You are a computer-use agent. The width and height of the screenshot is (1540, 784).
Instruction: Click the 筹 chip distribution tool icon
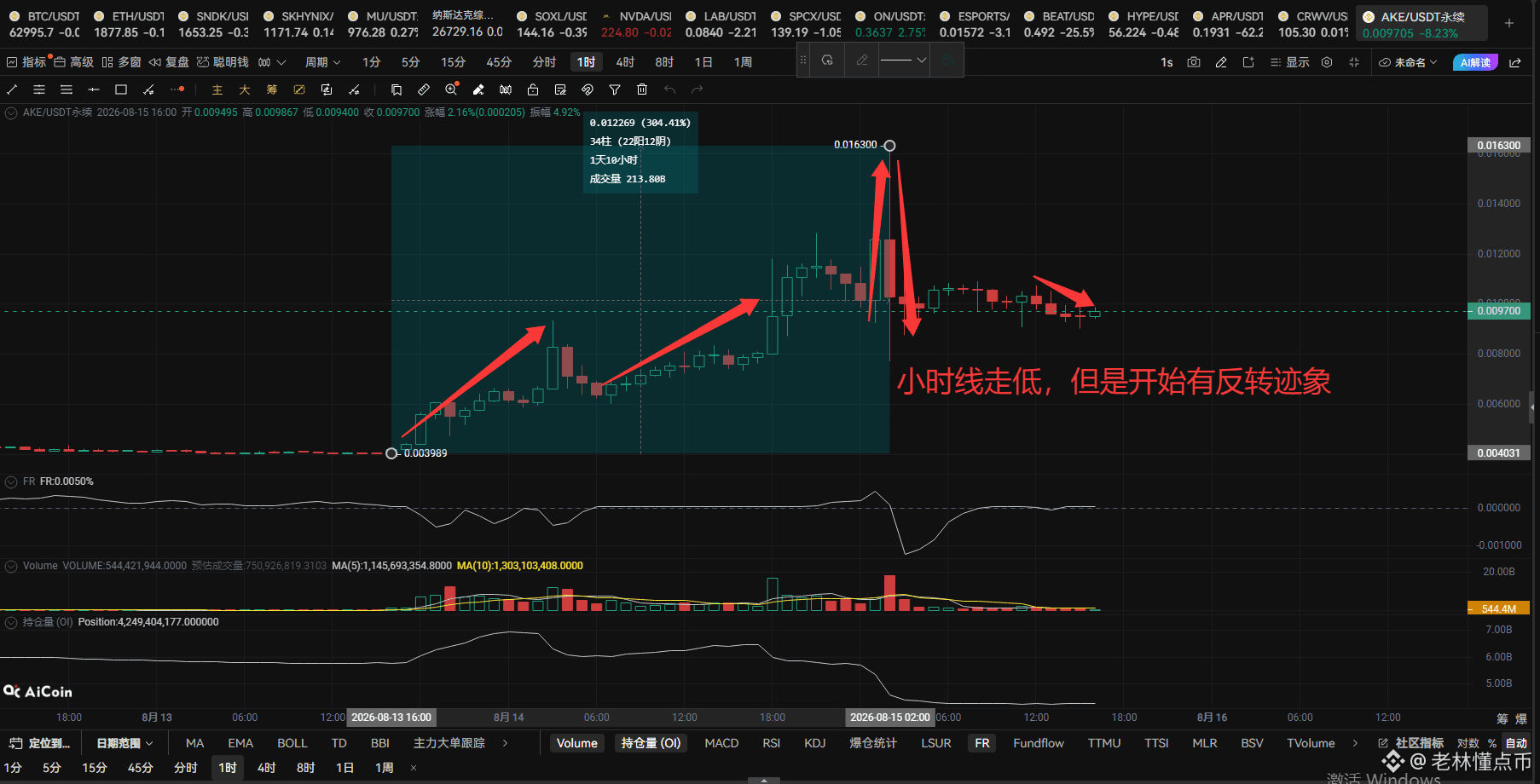coord(272,89)
